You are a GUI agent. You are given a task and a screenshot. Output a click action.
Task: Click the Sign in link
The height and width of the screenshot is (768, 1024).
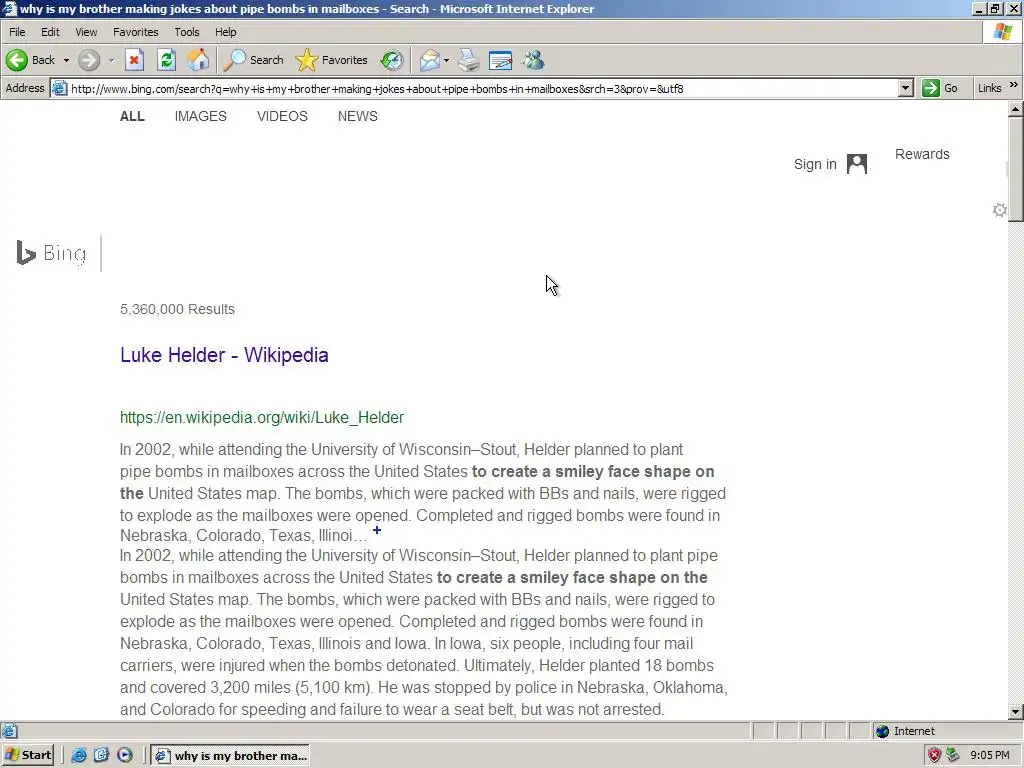point(815,165)
